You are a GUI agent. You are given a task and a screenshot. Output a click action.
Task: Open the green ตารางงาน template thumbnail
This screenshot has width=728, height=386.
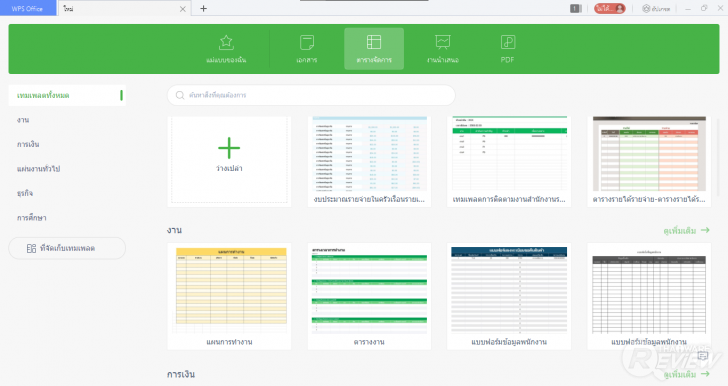(x=370, y=290)
